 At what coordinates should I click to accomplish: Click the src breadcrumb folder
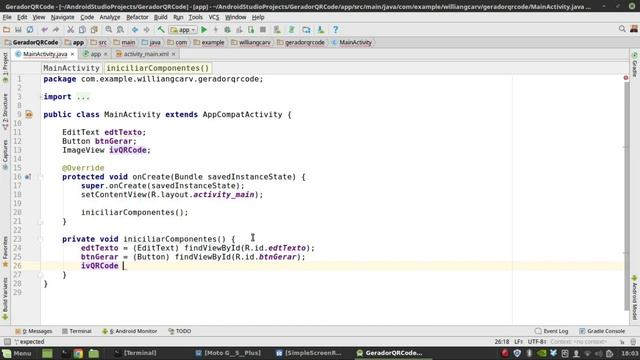[99, 42]
